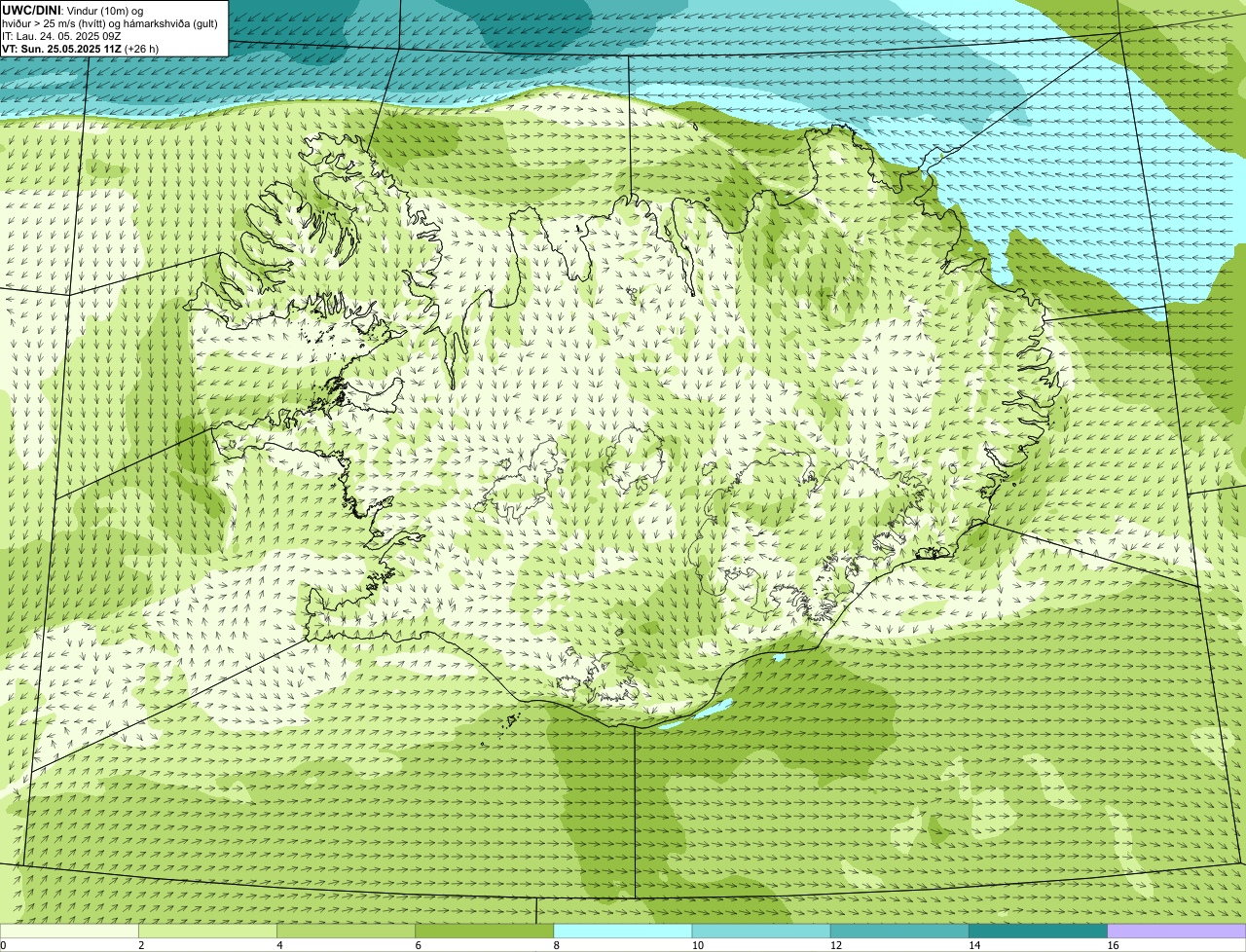Click the legend scale label '8'

coord(556,945)
